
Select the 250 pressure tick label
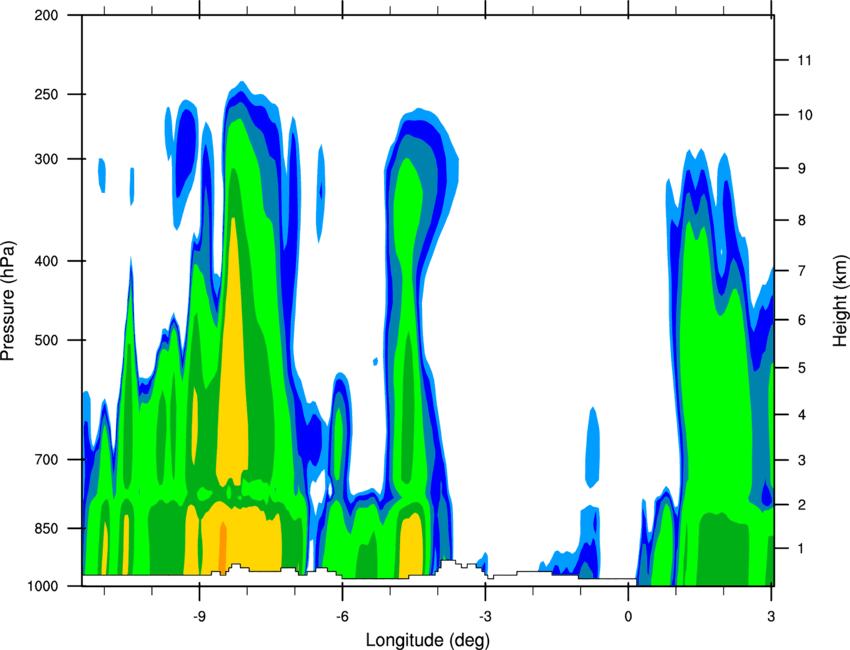pos(46,94)
